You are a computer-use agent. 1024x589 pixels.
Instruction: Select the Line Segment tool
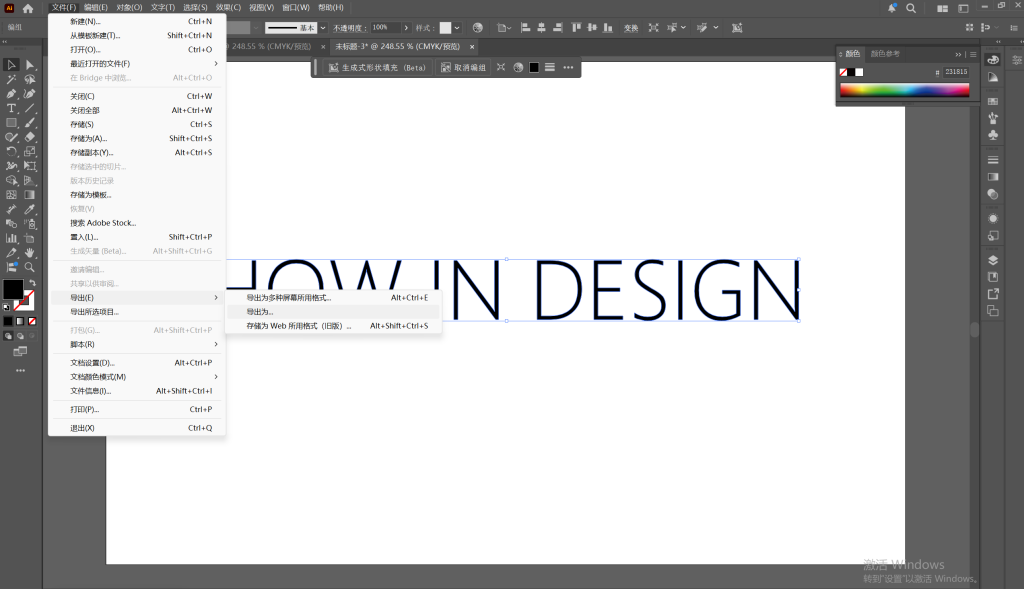pos(29,108)
